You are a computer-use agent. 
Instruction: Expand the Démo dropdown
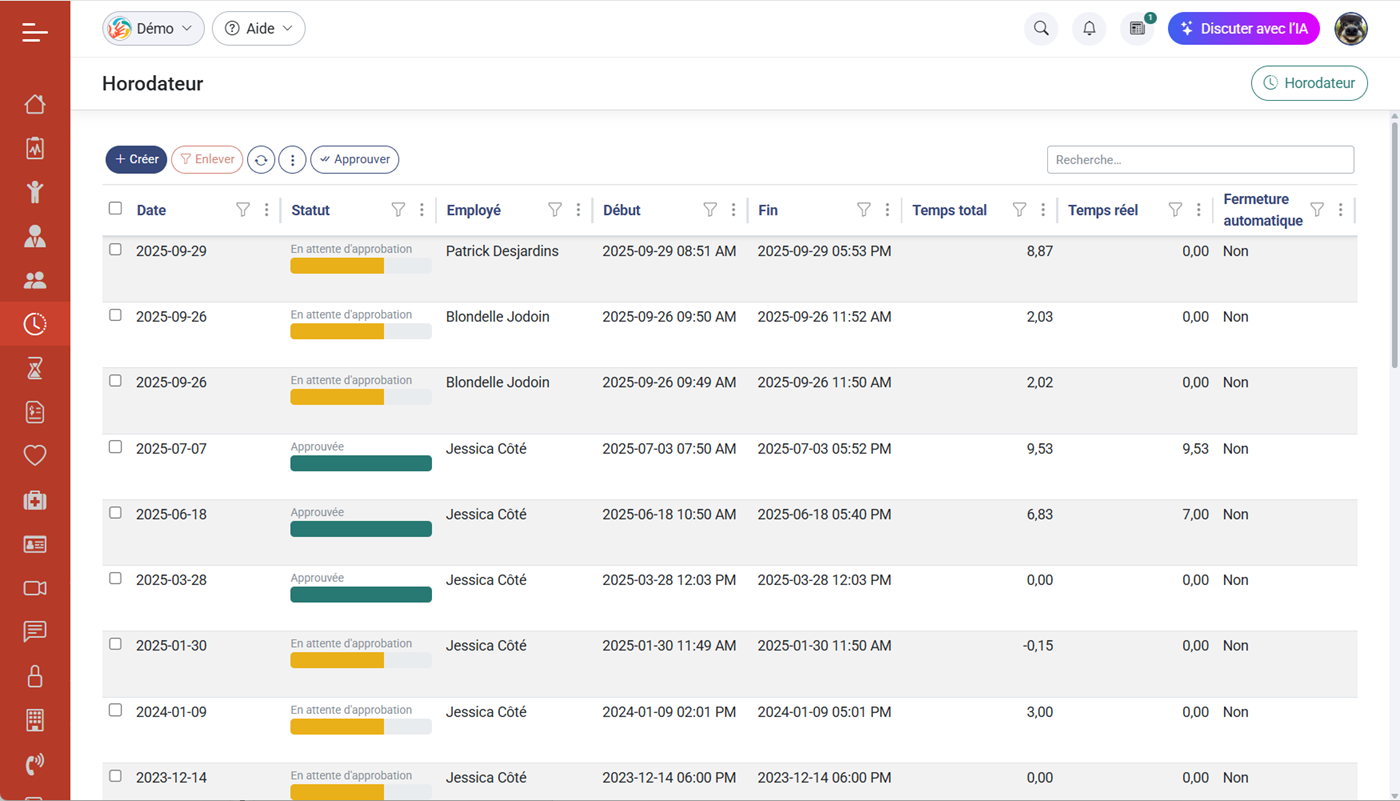(x=153, y=29)
